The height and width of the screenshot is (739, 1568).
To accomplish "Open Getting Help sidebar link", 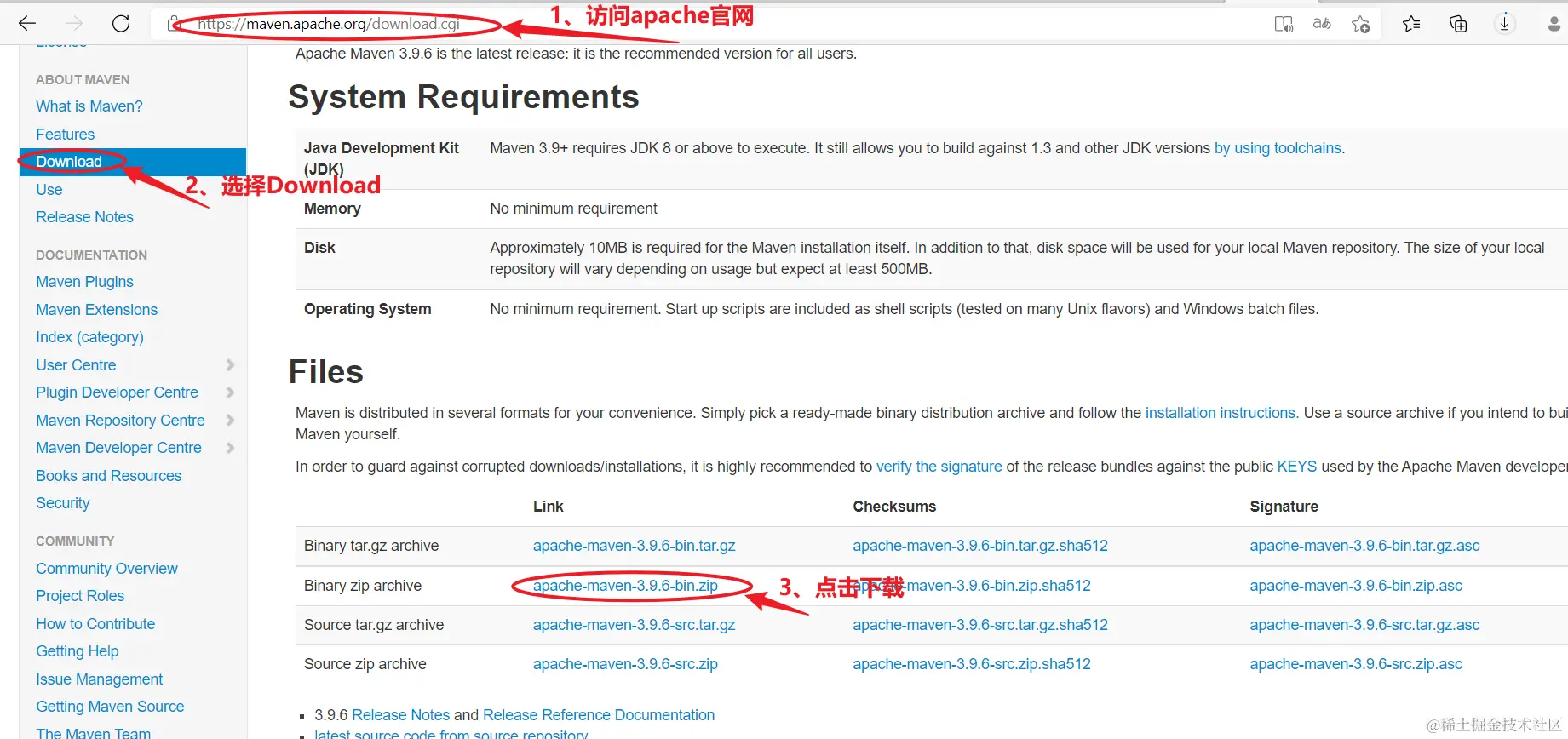I will coord(77,651).
